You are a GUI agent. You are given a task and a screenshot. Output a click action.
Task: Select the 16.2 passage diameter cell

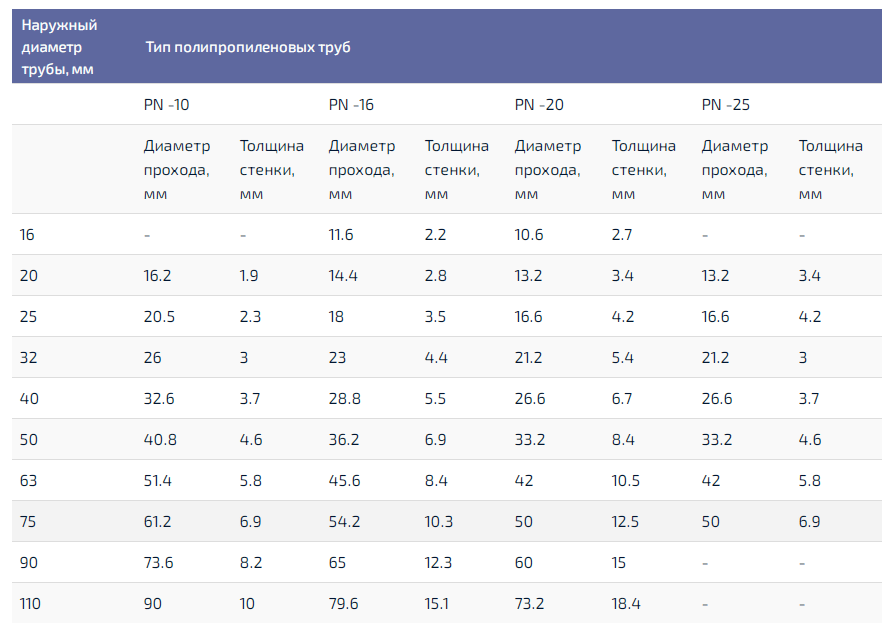click(x=157, y=276)
